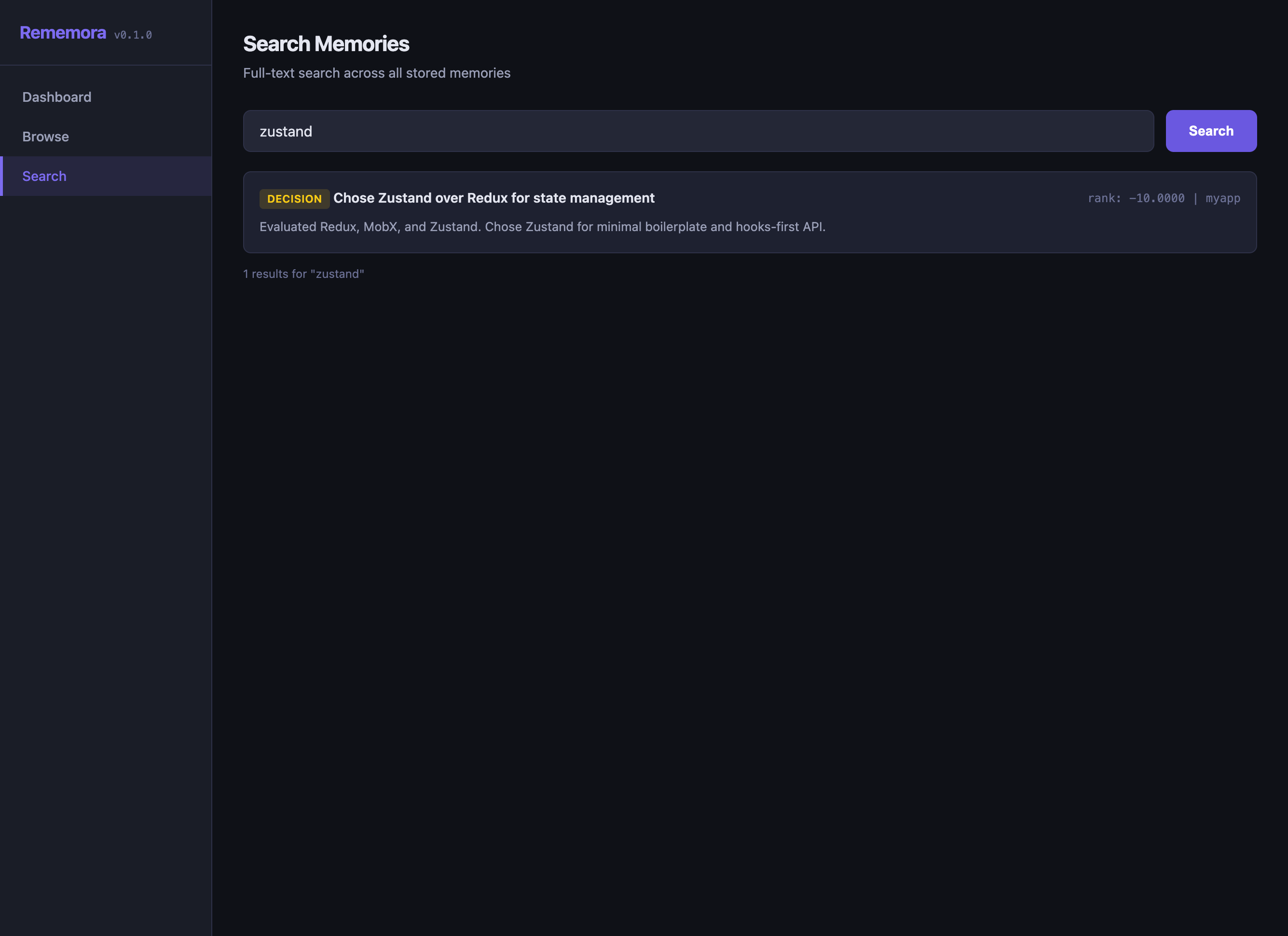The width and height of the screenshot is (1288, 936).
Task: Click the Evaluated Redux description line
Action: point(543,226)
